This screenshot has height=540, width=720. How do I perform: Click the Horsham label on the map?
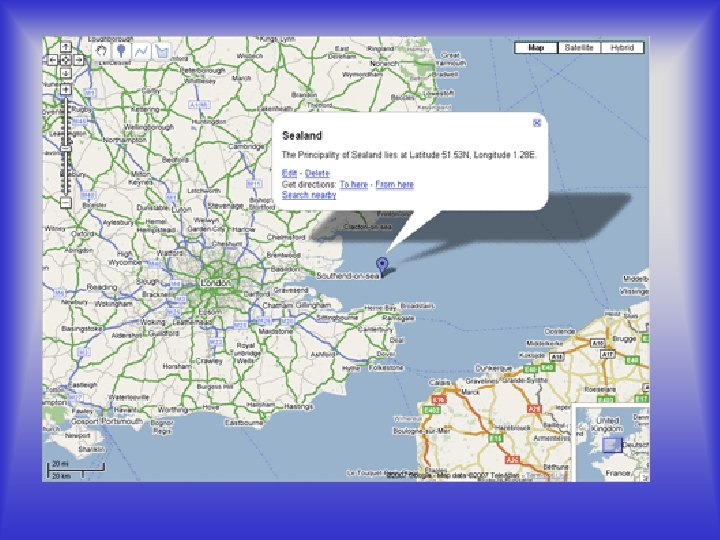pyautogui.click(x=177, y=366)
